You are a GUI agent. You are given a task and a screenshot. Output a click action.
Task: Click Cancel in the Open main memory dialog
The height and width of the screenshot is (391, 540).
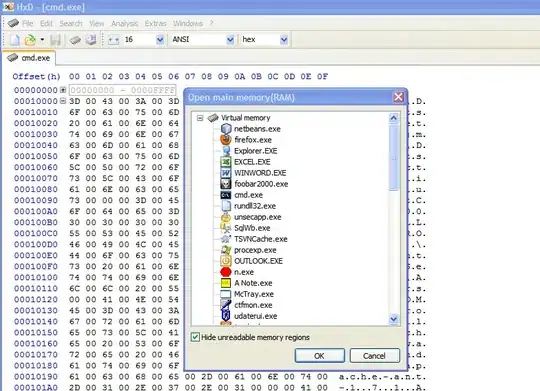tap(375, 356)
